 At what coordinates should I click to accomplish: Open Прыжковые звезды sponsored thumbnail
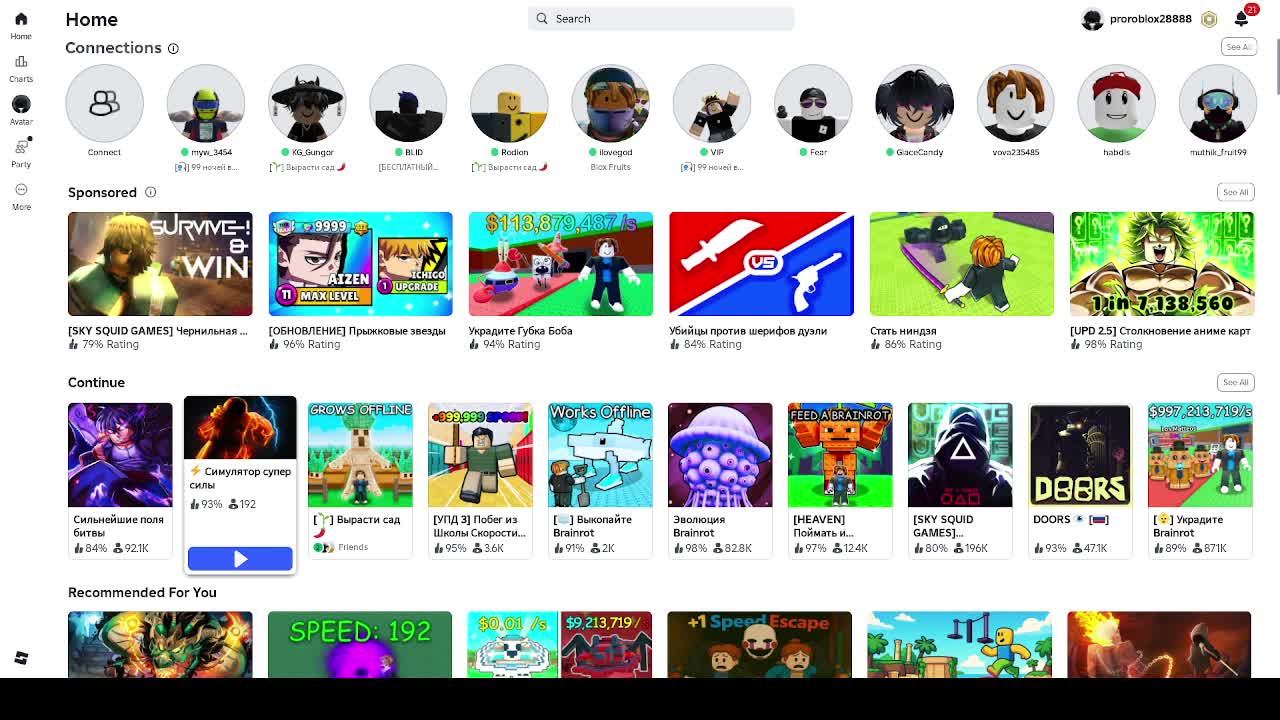tap(360, 264)
